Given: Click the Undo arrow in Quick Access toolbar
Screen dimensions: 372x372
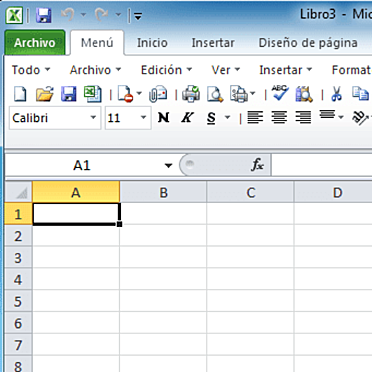Looking at the screenshot, I should click(68, 15).
